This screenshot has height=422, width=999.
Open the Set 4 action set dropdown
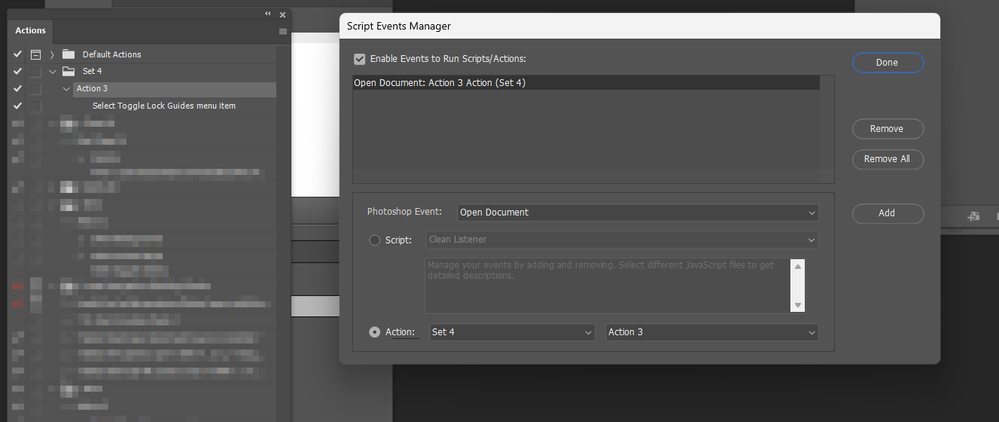[x=511, y=332]
